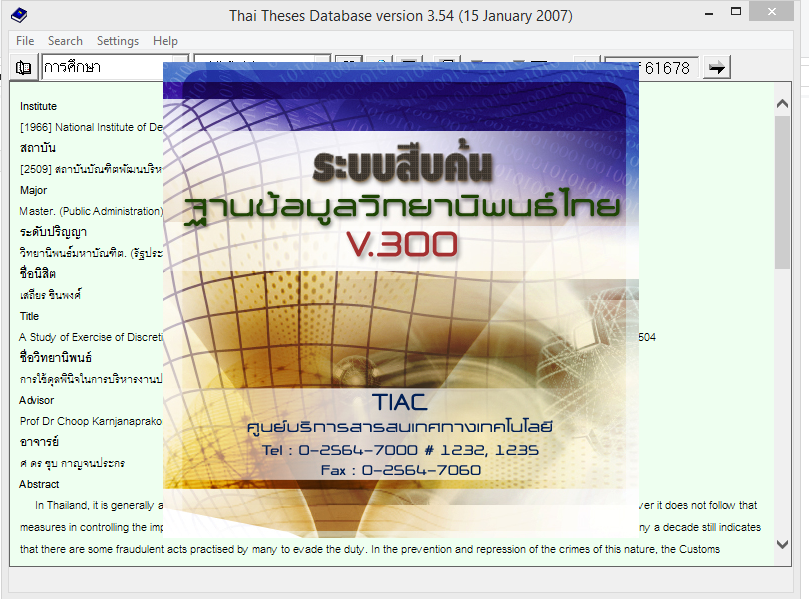Focus the search field containing การศึกษา
The image size is (809, 599).
[x=102, y=68]
